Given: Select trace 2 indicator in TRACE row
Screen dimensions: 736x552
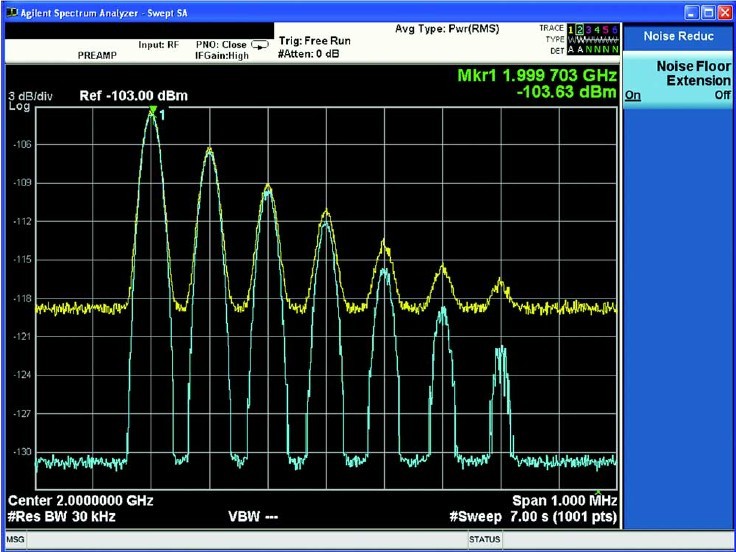Looking at the screenshot, I should (x=580, y=30).
